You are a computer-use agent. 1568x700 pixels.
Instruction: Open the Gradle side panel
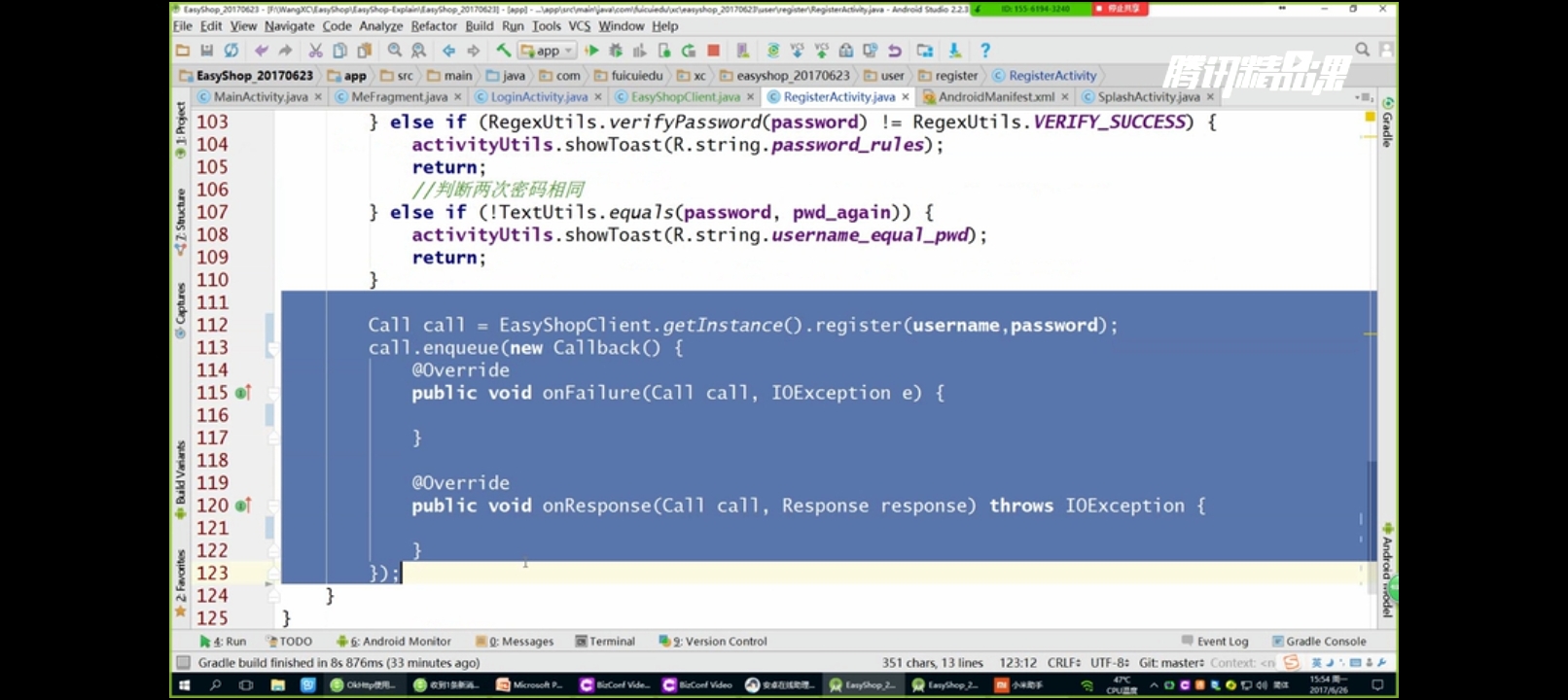coord(1387,122)
